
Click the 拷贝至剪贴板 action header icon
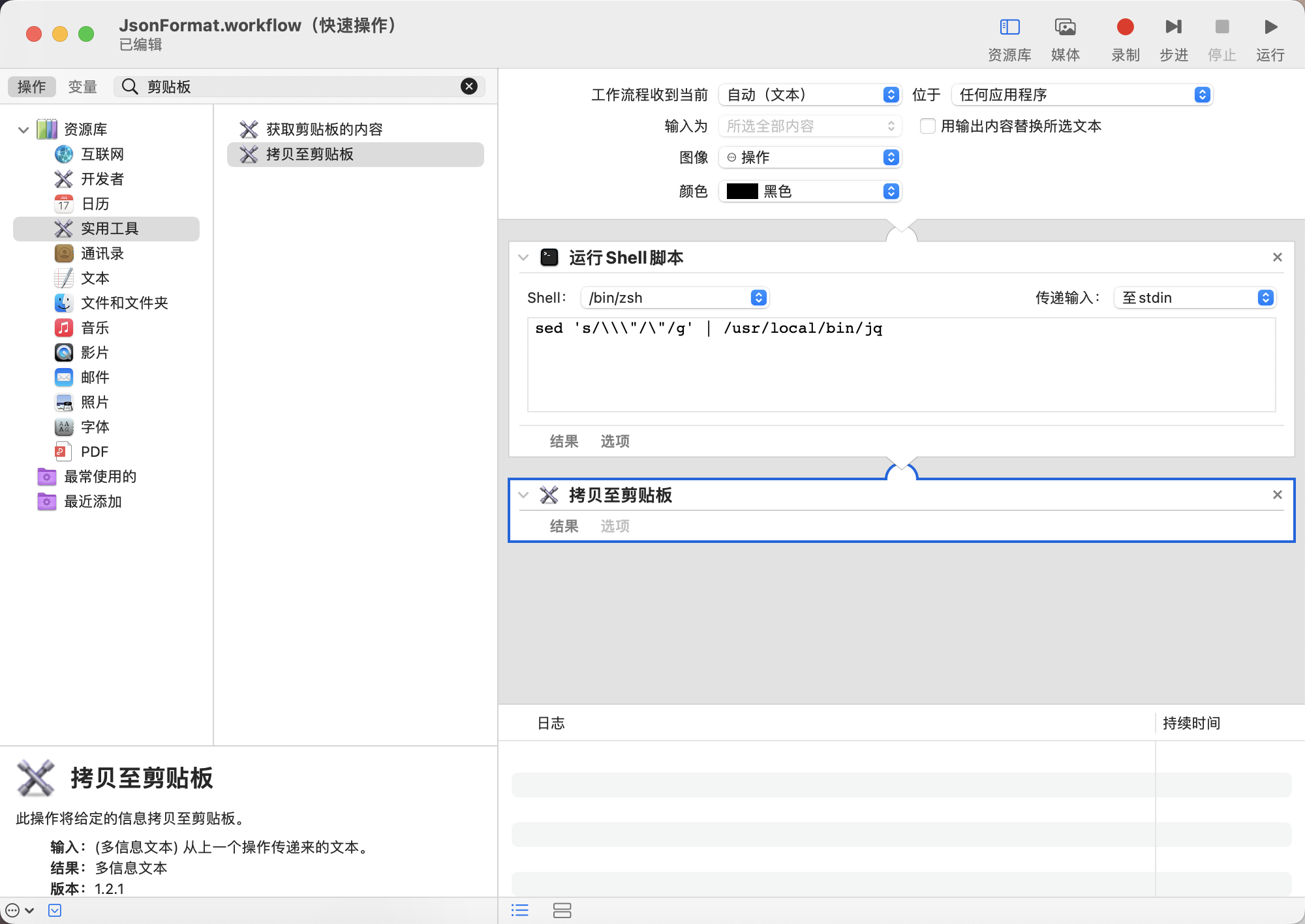(x=549, y=495)
